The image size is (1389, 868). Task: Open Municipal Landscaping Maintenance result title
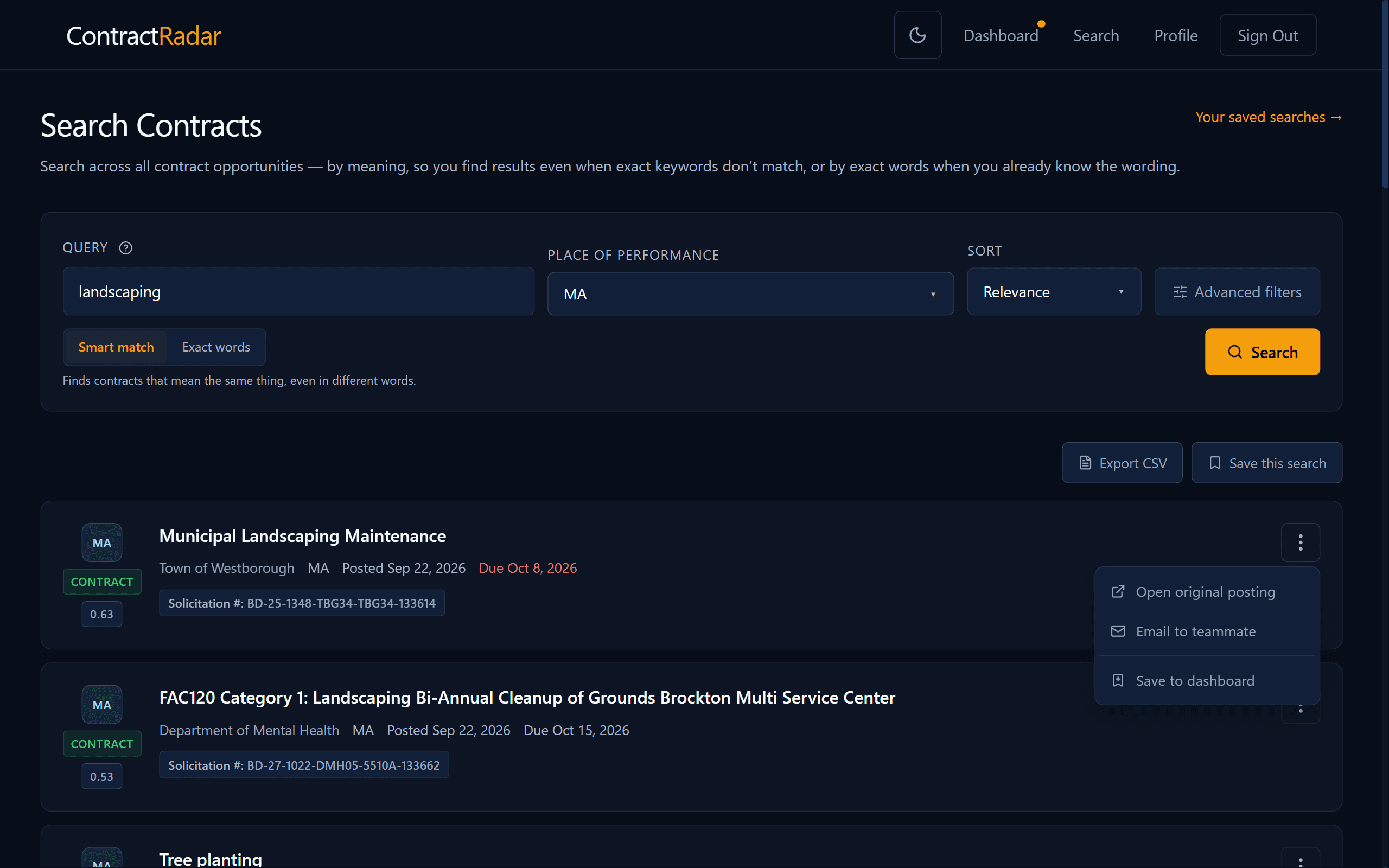click(x=302, y=535)
